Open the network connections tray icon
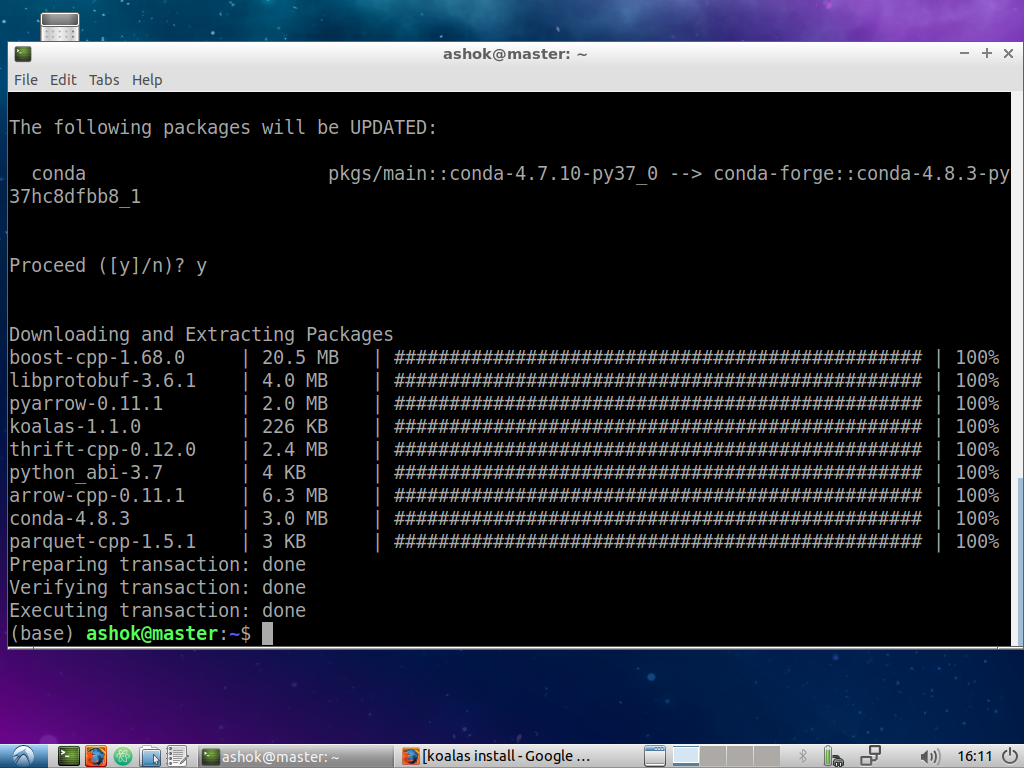This screenshot has height=768, width=1024. coord(870,756)
